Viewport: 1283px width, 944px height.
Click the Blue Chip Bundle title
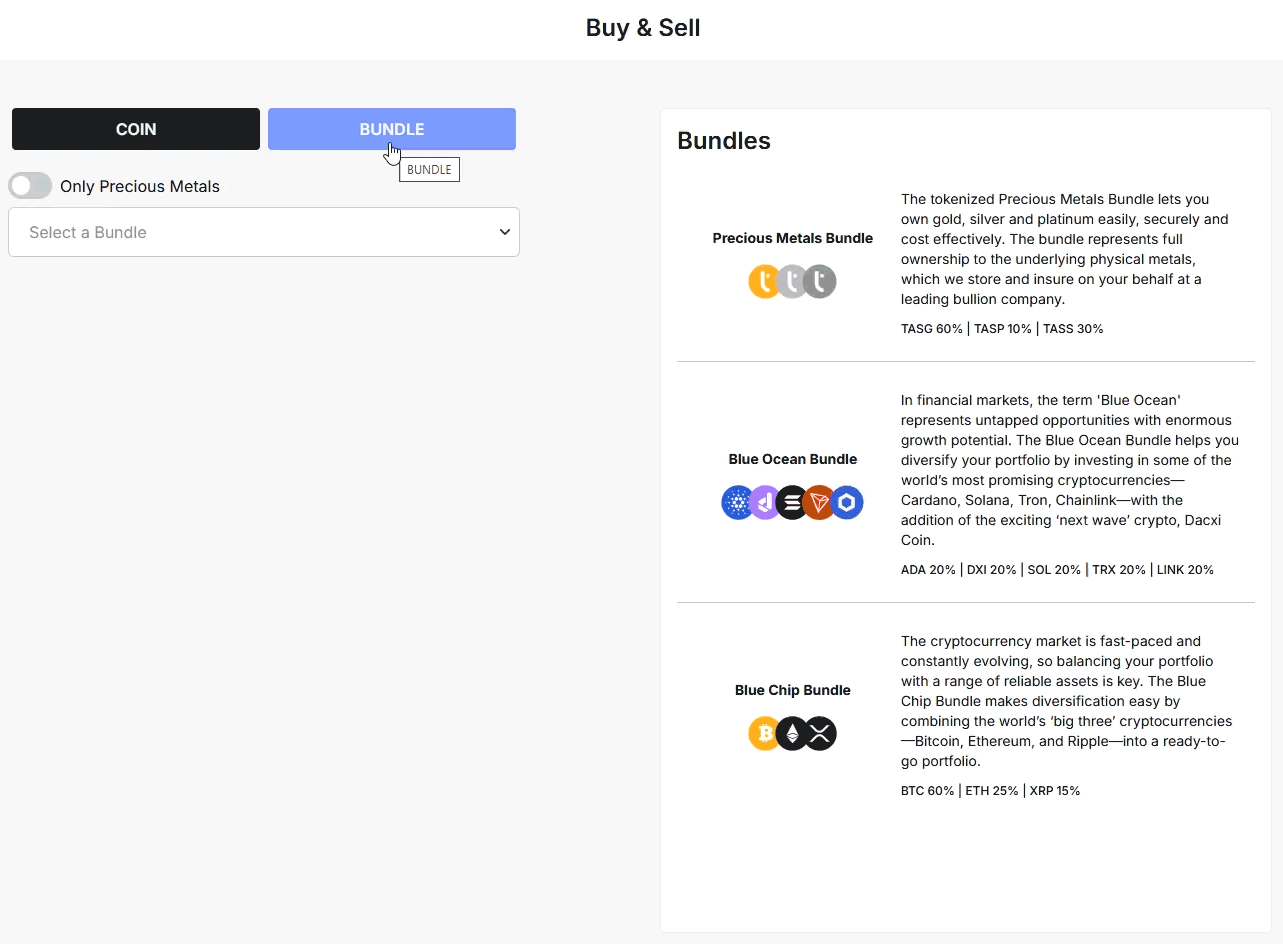click(793, 690)
